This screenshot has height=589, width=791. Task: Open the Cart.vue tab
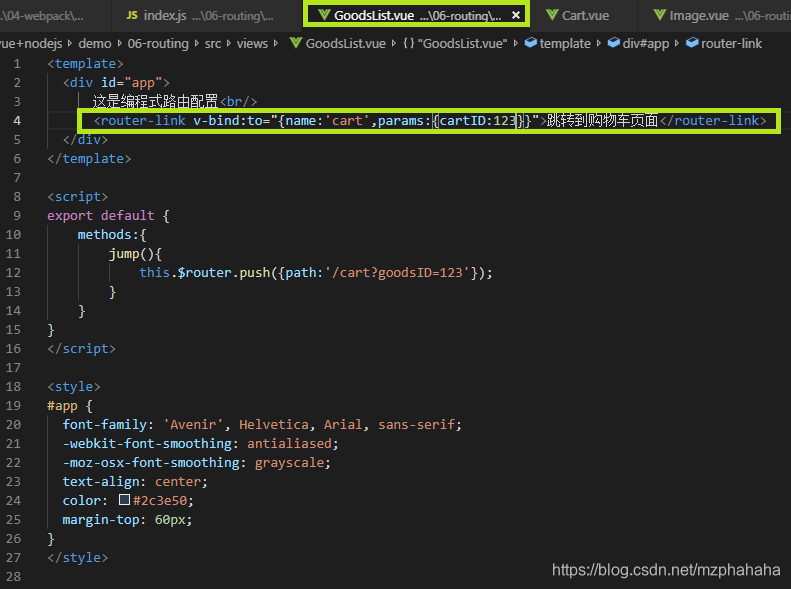pos(584,16)
